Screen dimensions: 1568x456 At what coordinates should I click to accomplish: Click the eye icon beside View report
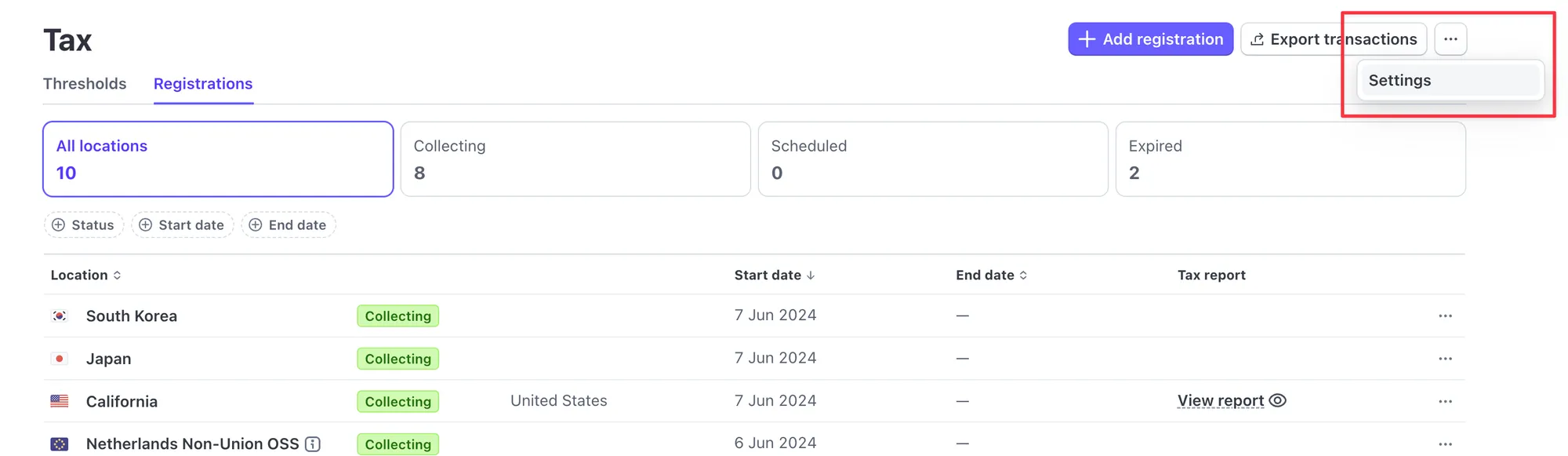[x=1278, y=400]
